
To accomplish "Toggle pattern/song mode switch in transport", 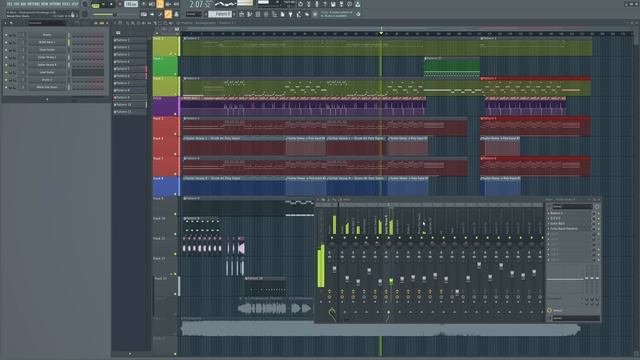I will pyautogui.click(x=96, y=4).
